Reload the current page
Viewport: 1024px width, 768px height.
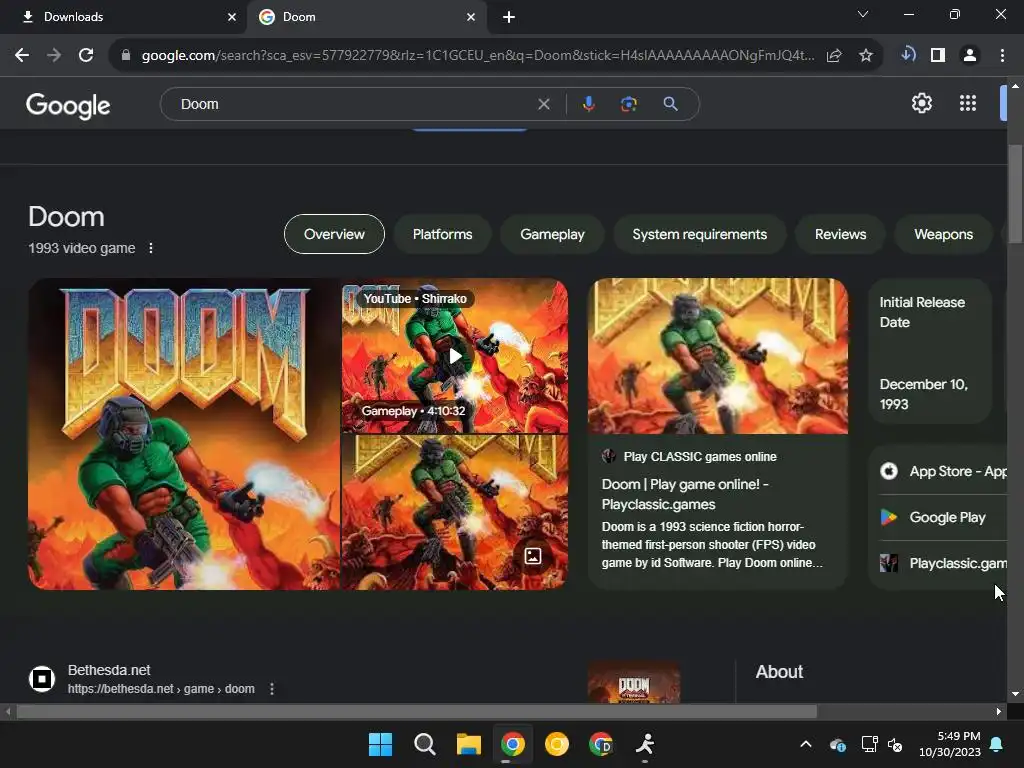tap(86, 56)
